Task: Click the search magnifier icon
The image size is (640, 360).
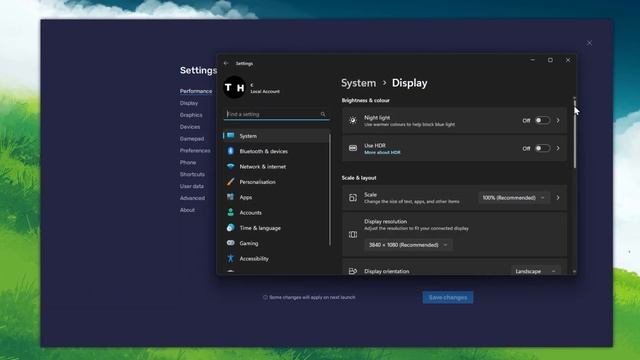Action: click(x=323, y=114)
